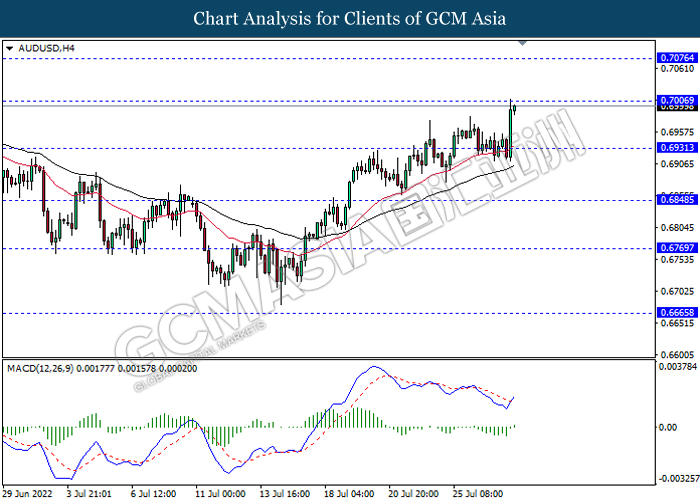The height and width of the screenshot is (500, 700).
Task: Click the 20 Jul 20:00 time label
Action: coord(413,494)
